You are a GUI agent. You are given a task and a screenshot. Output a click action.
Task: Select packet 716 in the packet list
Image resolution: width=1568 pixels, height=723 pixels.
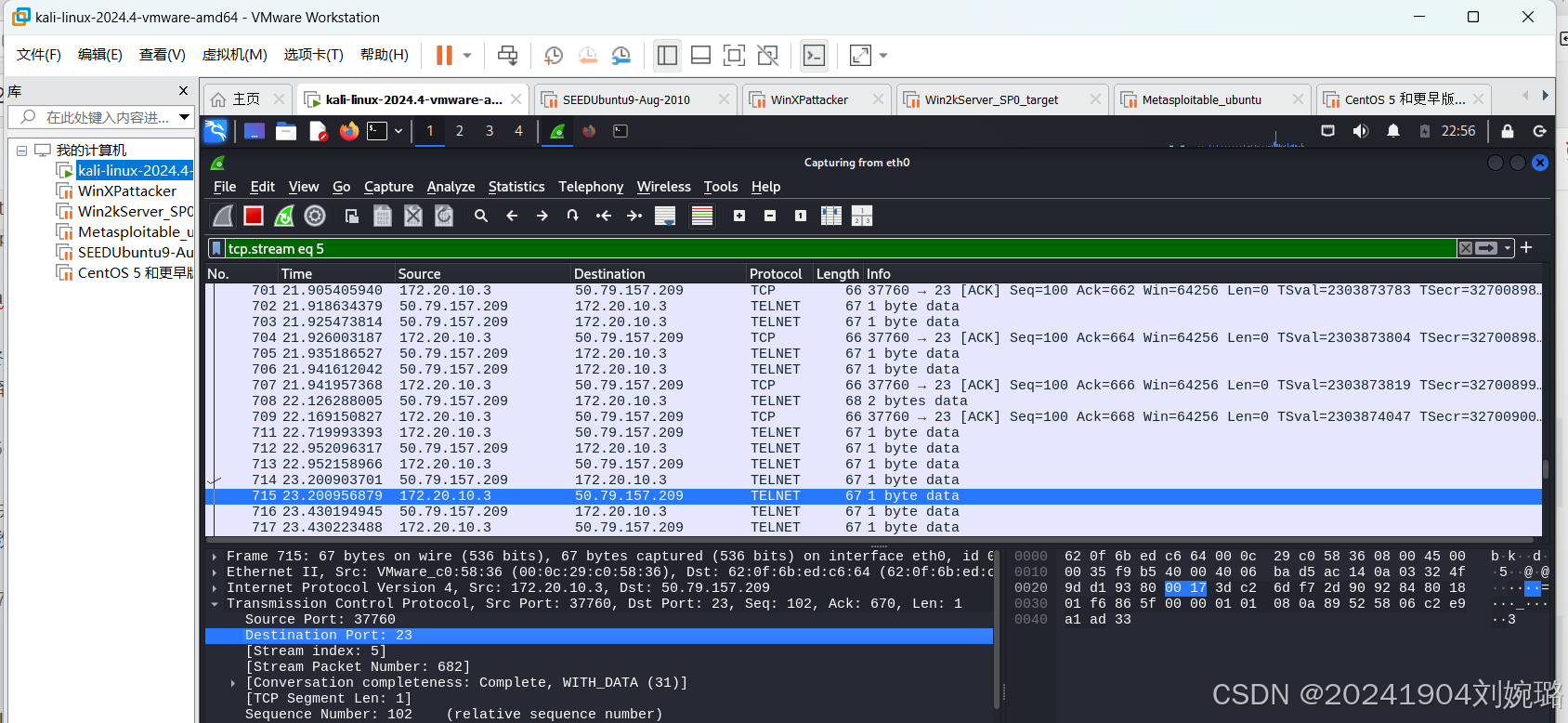[x=873, y=512]
